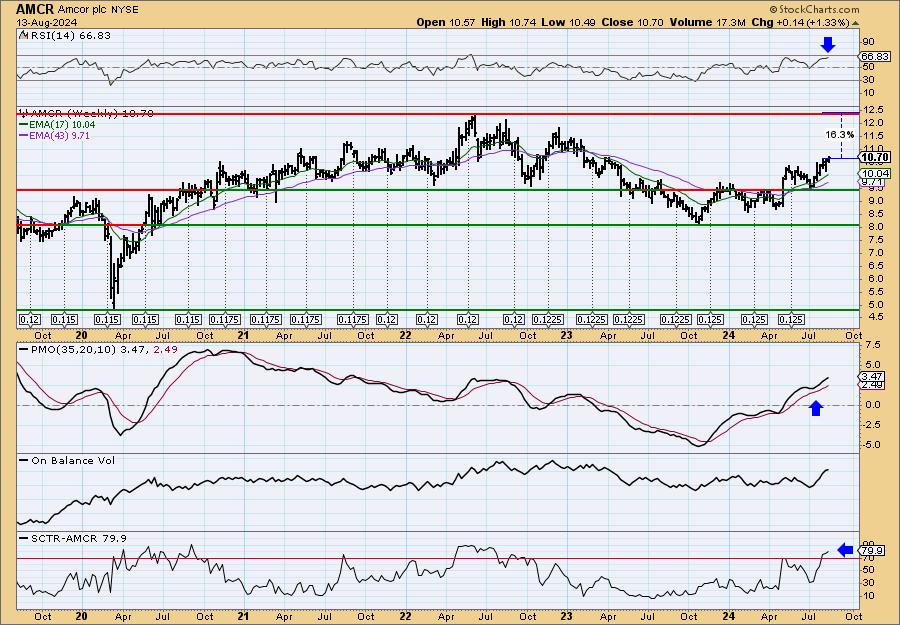Click the 3.47 PMO value tag
The height and width of the screenshot is (625, 900).
(x=873, y=376)
